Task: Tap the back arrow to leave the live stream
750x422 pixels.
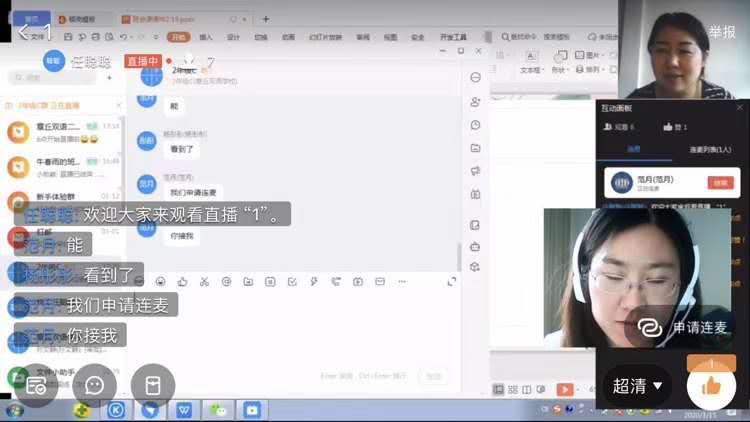Action: [24, 33]
